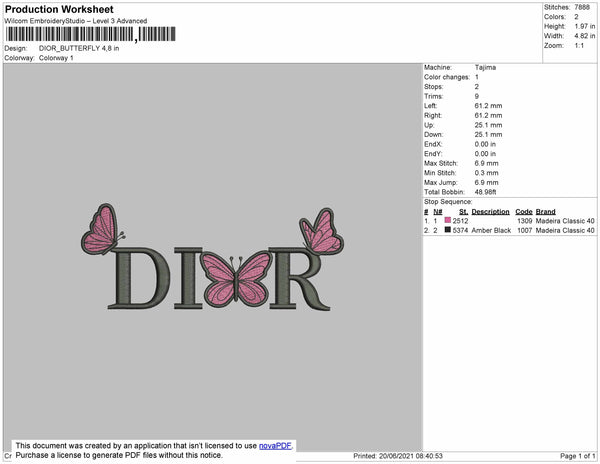Select thread code 1007 in stop sequence
Screen dimensions: 600x464
tap(524, 230)
